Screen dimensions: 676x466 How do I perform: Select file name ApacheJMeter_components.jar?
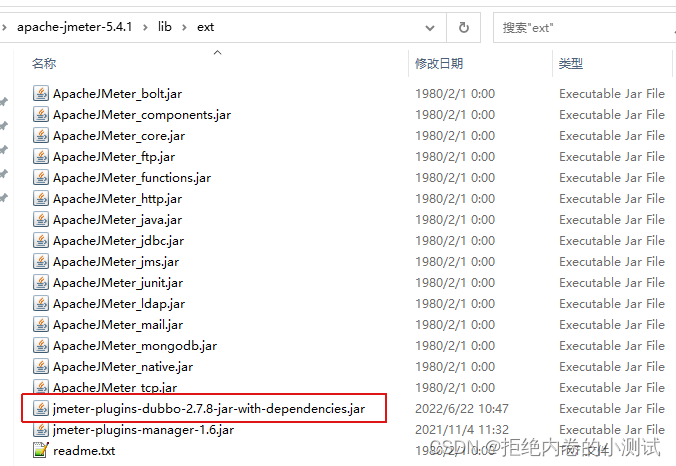142,115
